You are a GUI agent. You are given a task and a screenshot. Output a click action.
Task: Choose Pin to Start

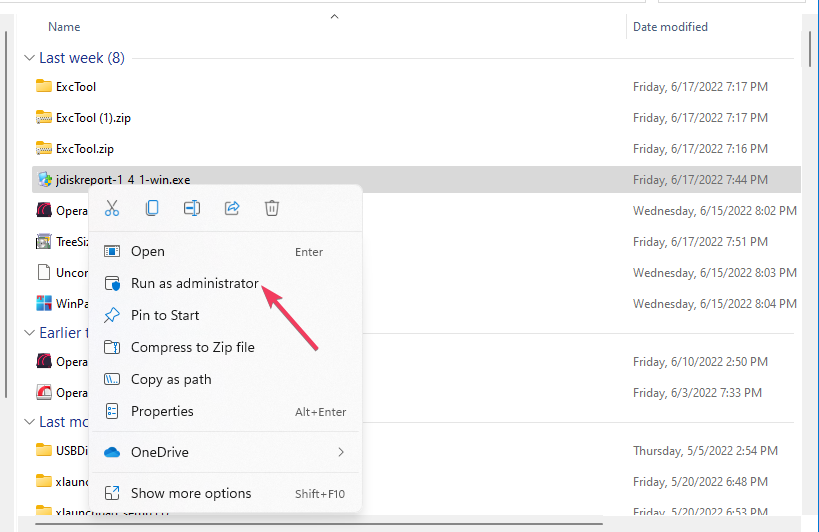coord(225,315)
